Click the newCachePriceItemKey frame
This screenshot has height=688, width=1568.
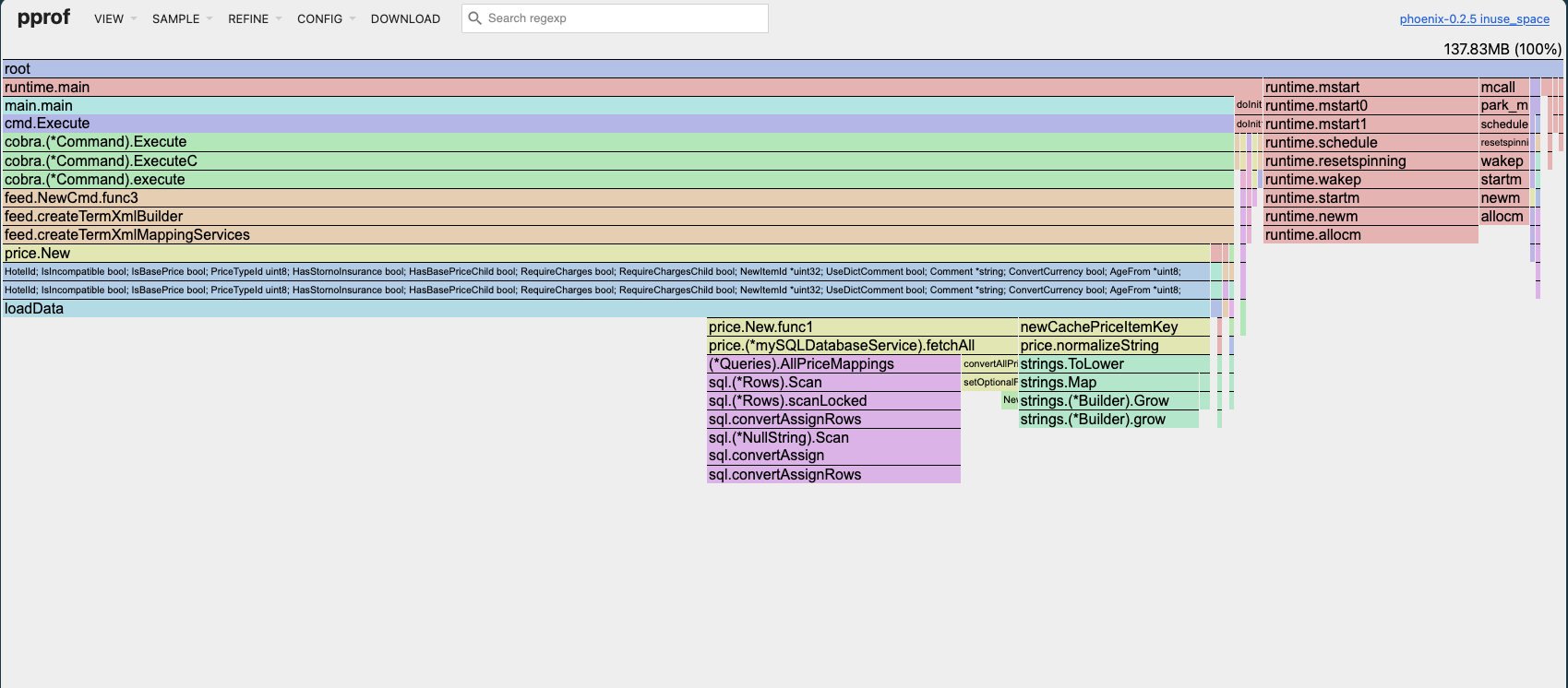tap(1113, 327)
